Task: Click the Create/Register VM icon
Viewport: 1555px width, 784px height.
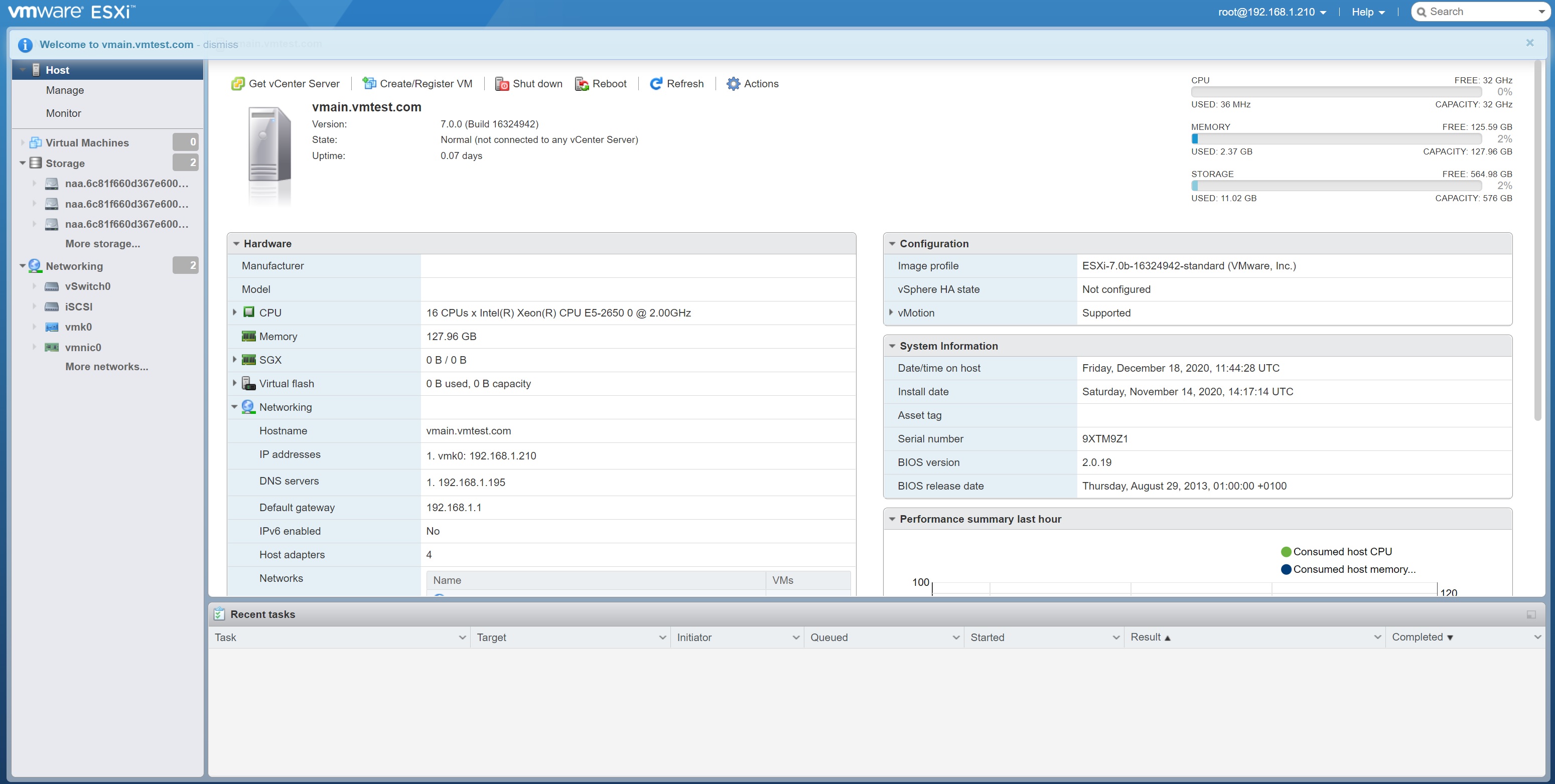Action: pos(369,84)
